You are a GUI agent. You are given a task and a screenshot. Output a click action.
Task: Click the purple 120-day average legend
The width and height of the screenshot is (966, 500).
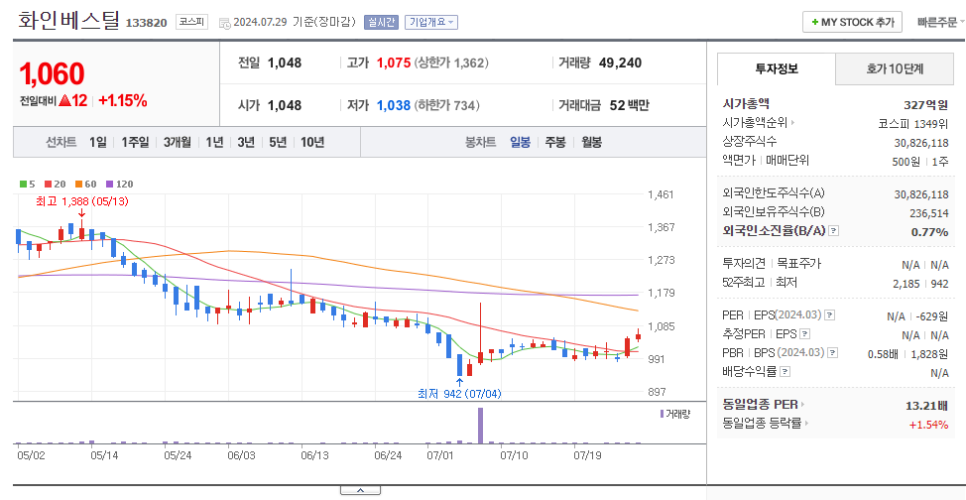[x=120, y=183]
